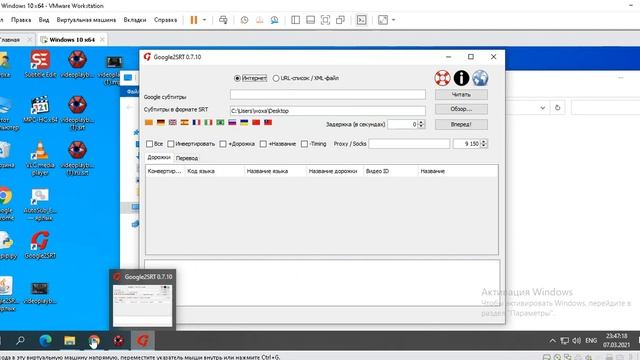Select the Windows 10 x64 VM tab
Image resolution: width=640 pixels, height=360 pixels.
pyautogui.click(x=72, y=40)
